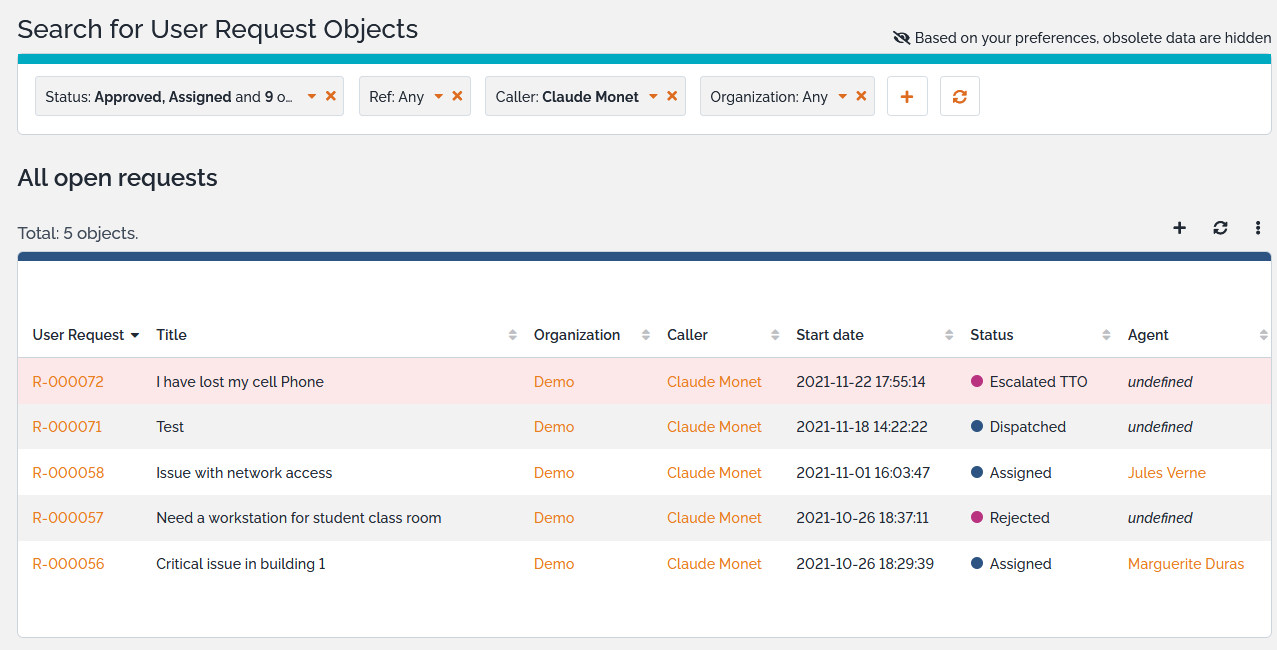Delete the Ref filter using its X

pos(457,96)
